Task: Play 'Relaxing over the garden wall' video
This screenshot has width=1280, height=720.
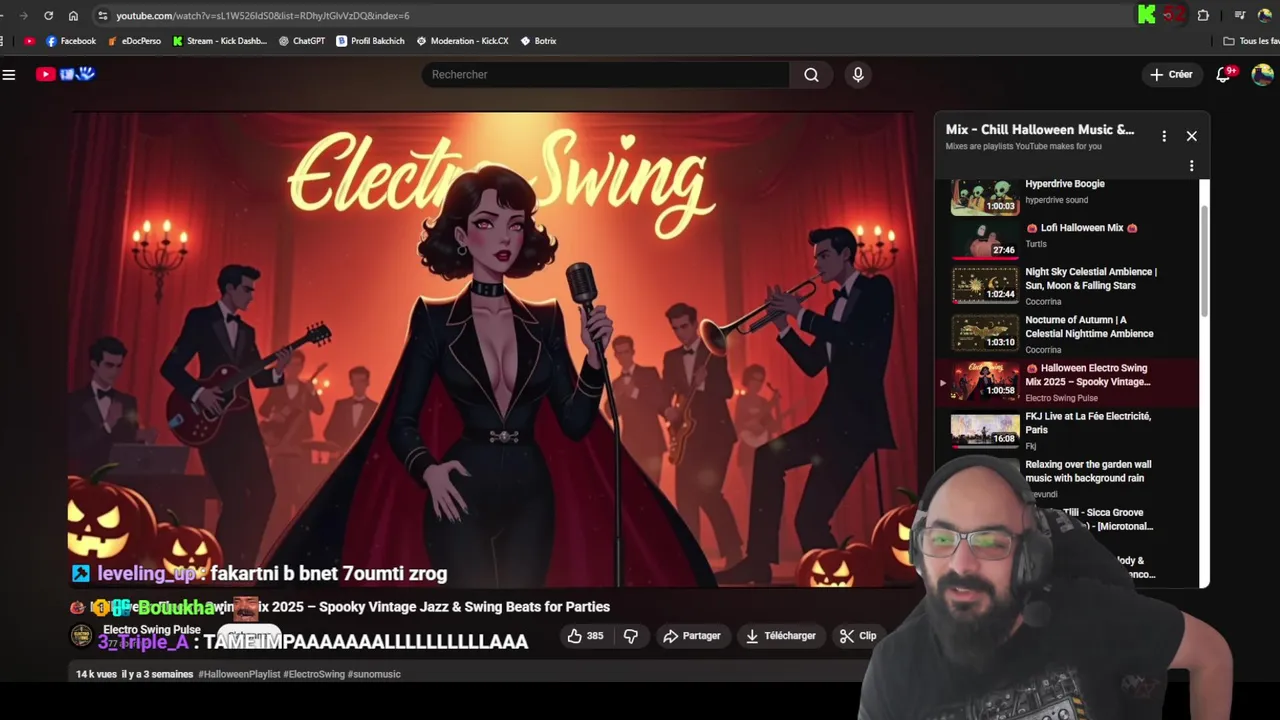Action: click(x=1088, y=471)
